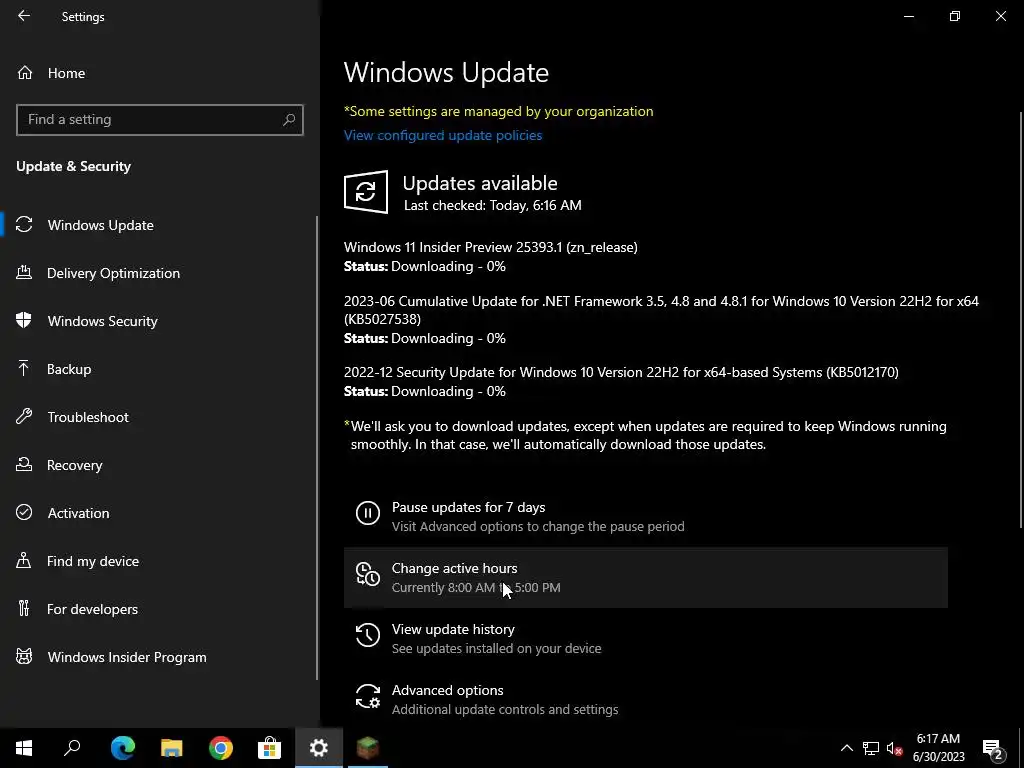Select Windows Insider Program in sidebar
The height and width of the screenshot is (768, 1024).
pyautogui.click(x=158, y=657)
